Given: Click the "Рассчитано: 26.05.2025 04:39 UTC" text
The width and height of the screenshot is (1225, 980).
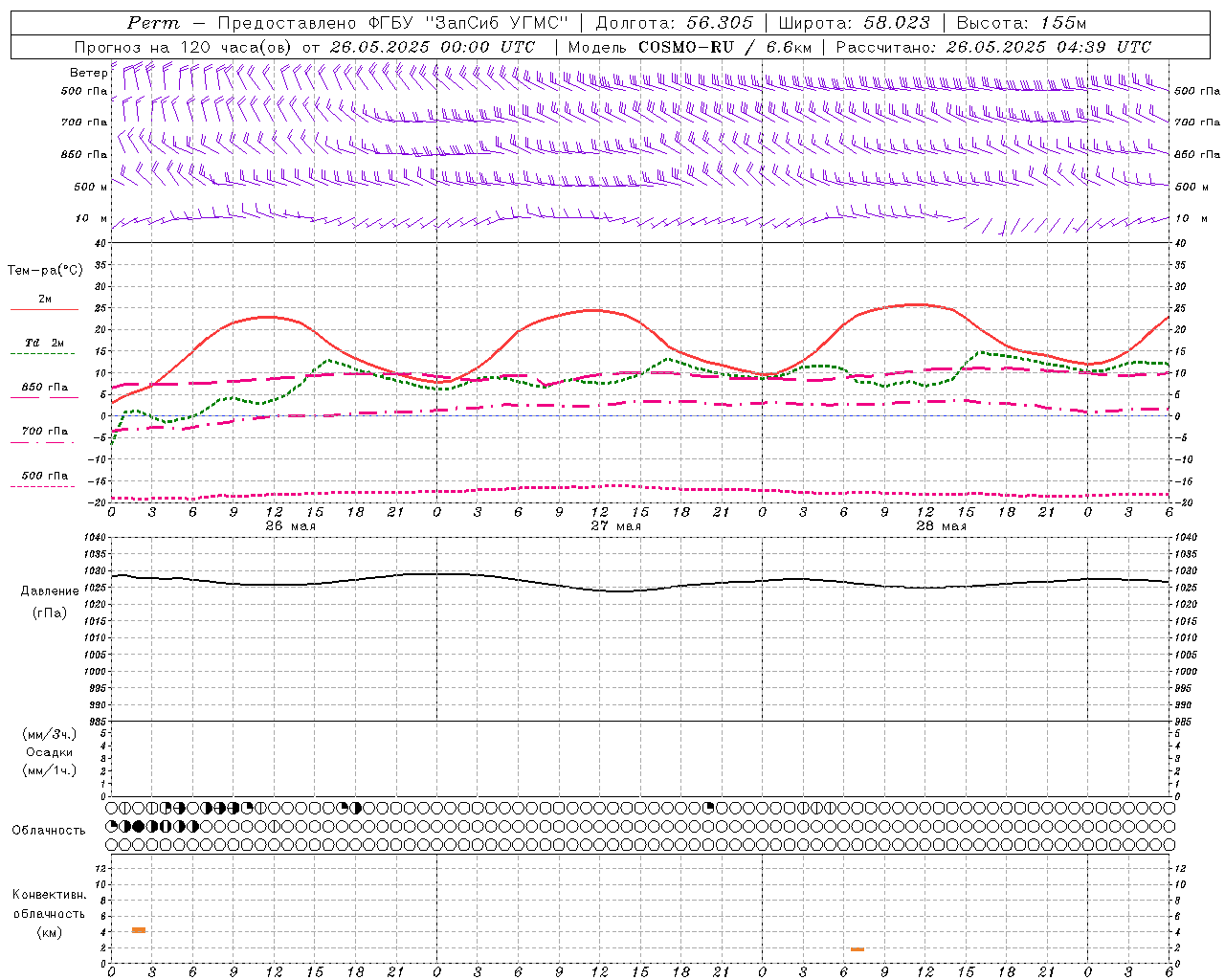Looking at the screenshot, I should [993, 47].
